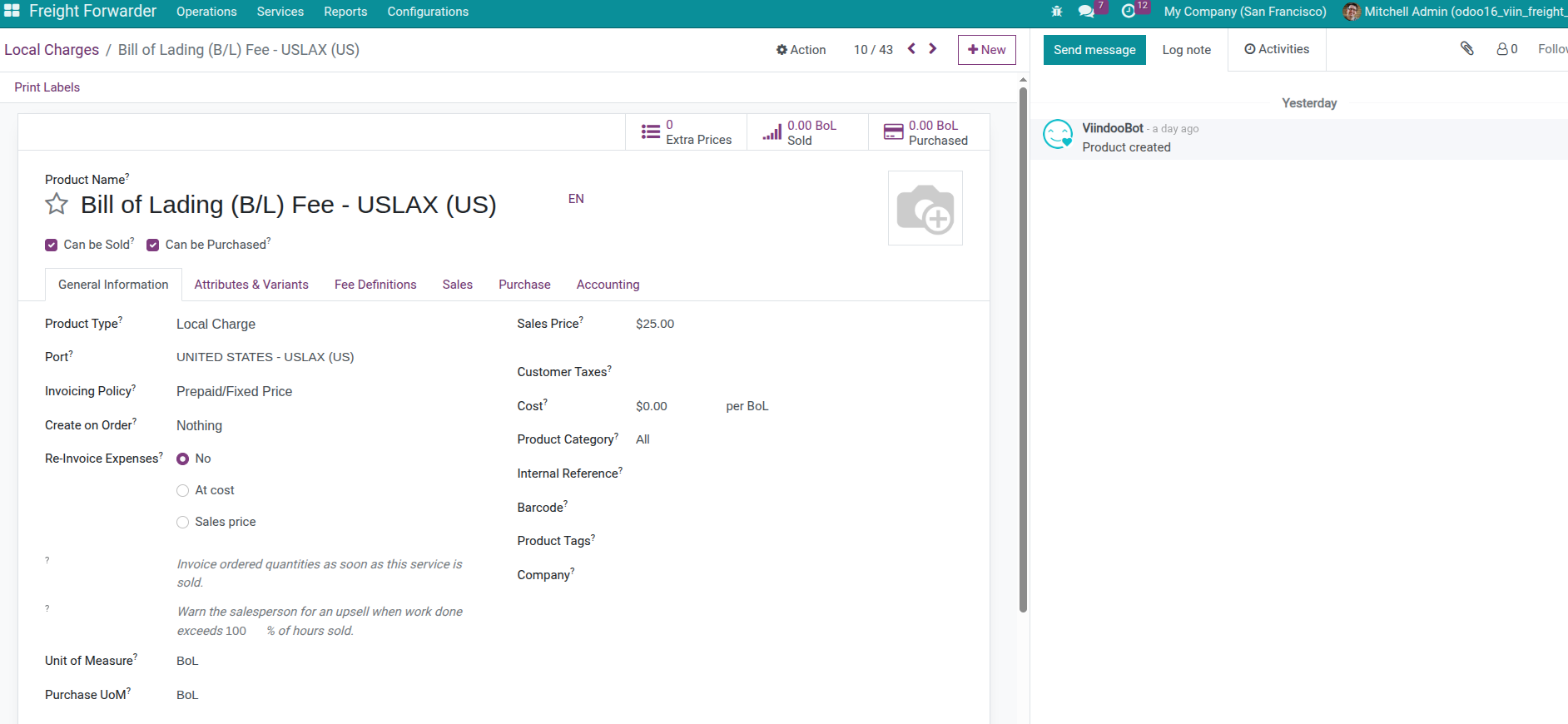Toggle the Can be Purchased checkbox

point(153,245)
